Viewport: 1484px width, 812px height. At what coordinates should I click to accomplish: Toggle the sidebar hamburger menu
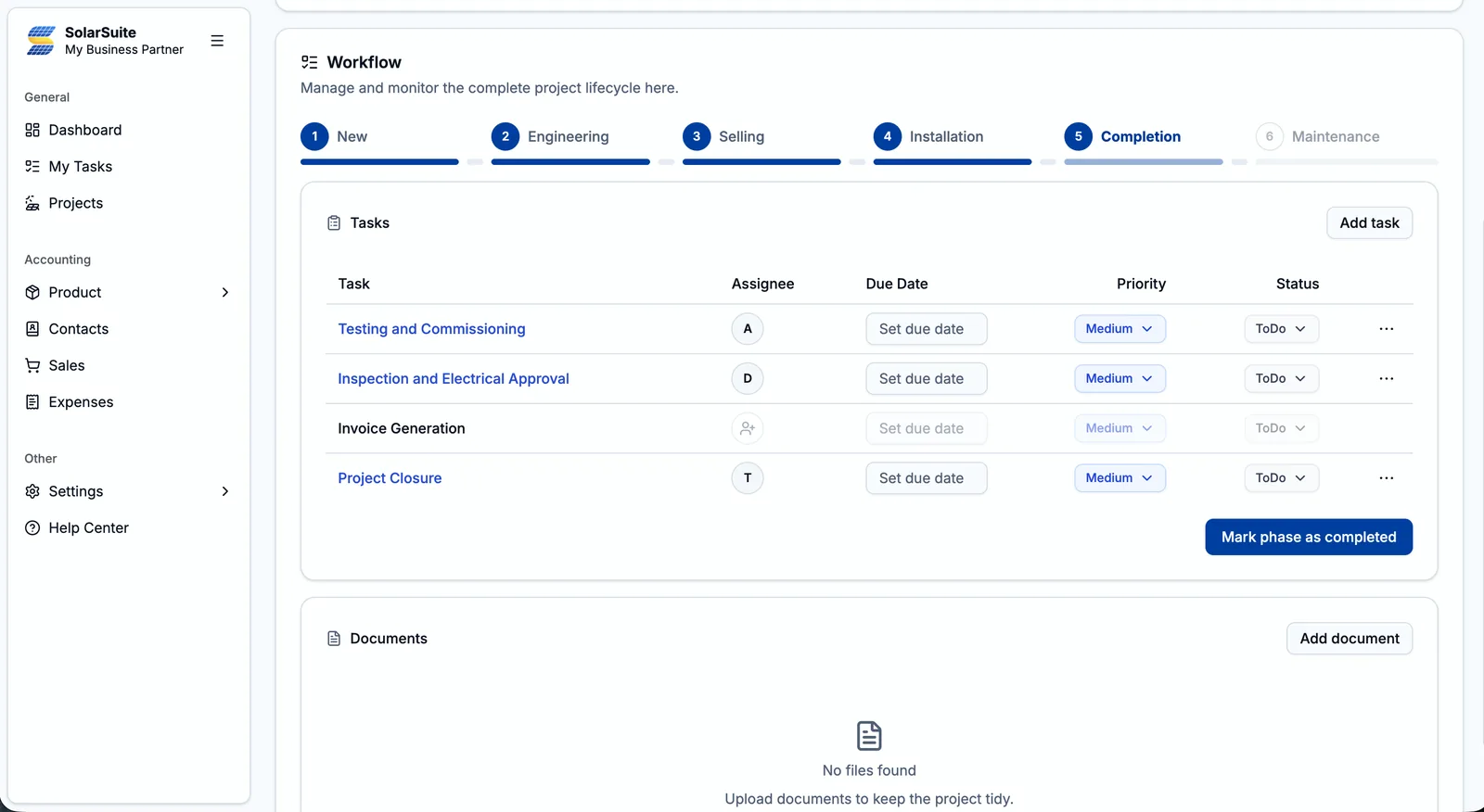tap(217, 41)
